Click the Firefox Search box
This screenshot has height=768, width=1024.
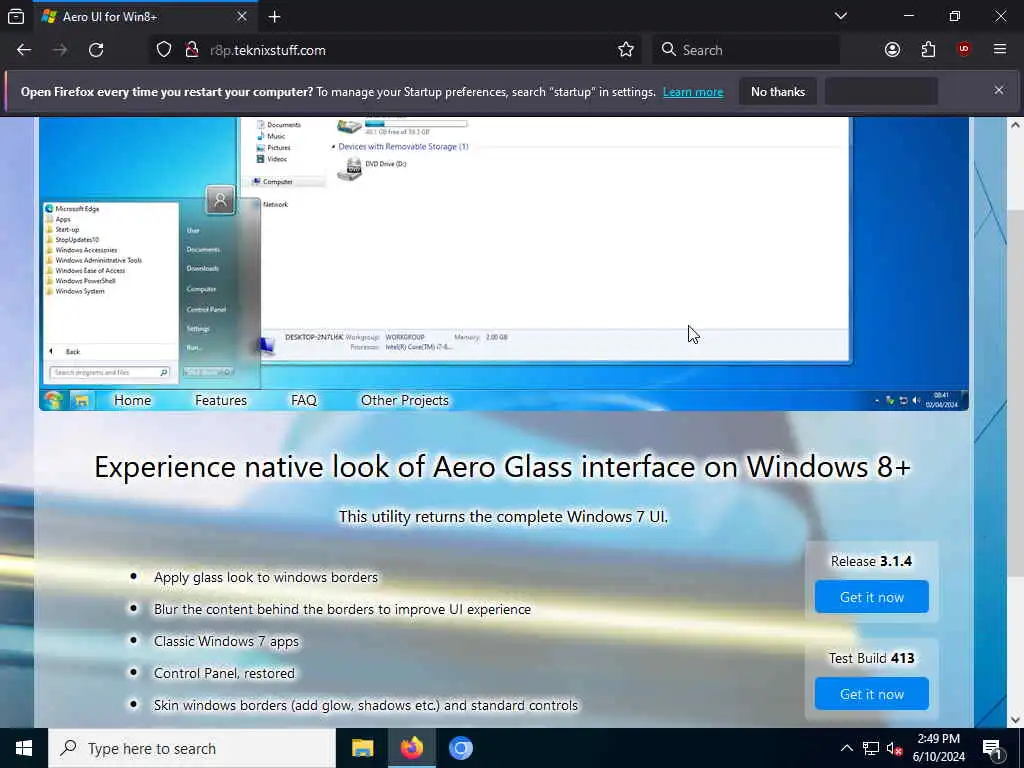point(746,50)
